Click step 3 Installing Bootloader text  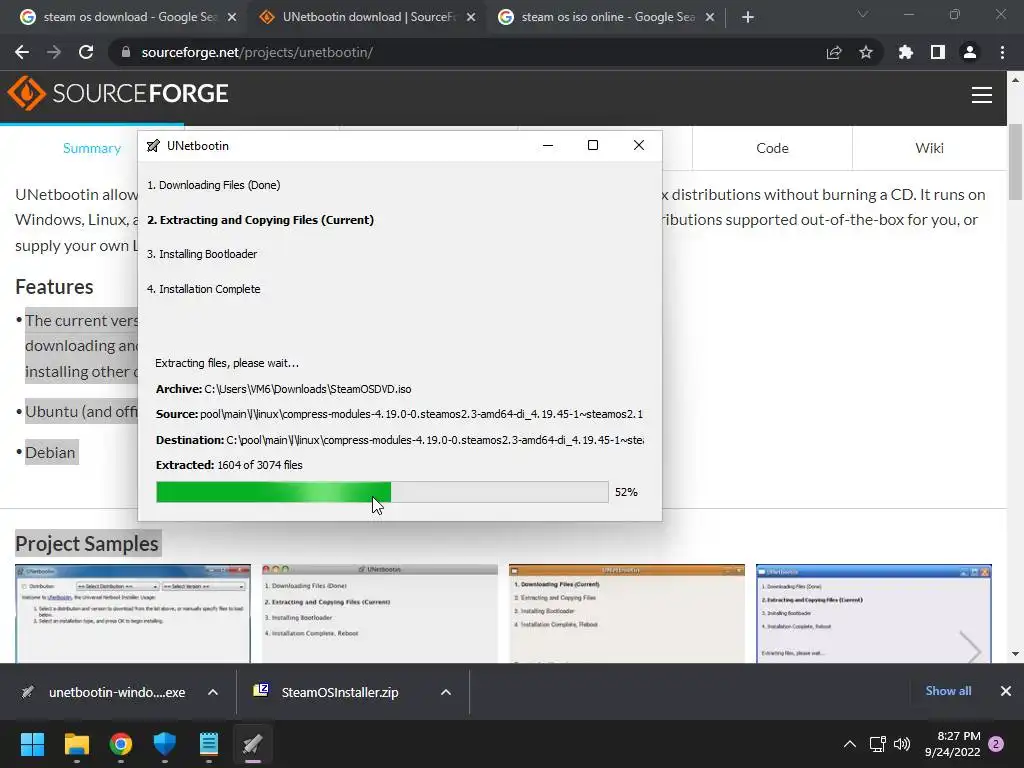click(x=202, y=254)
